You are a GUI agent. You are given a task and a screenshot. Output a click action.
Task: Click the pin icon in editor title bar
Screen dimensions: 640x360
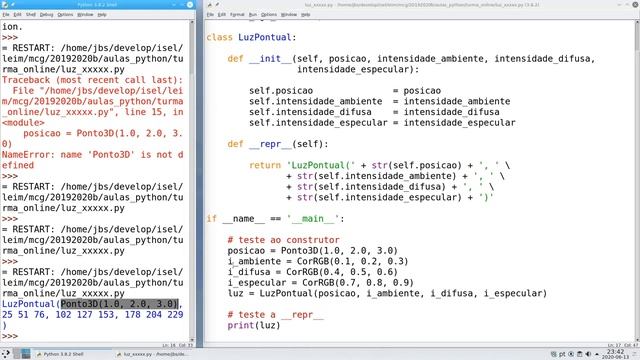tap(217, 4)
